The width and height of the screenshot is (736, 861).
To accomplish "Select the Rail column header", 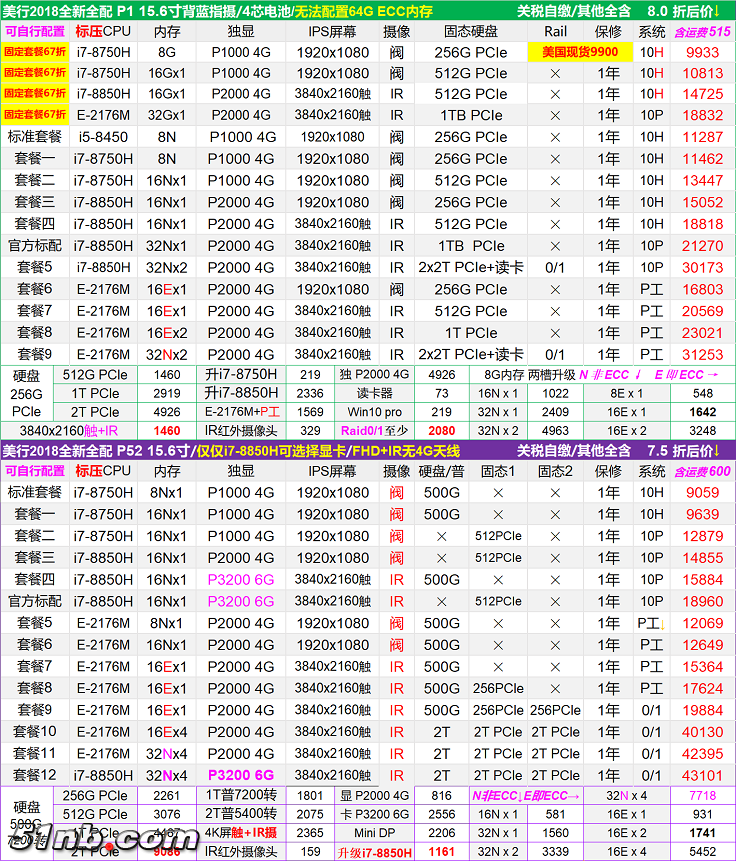I will [556, 31].
